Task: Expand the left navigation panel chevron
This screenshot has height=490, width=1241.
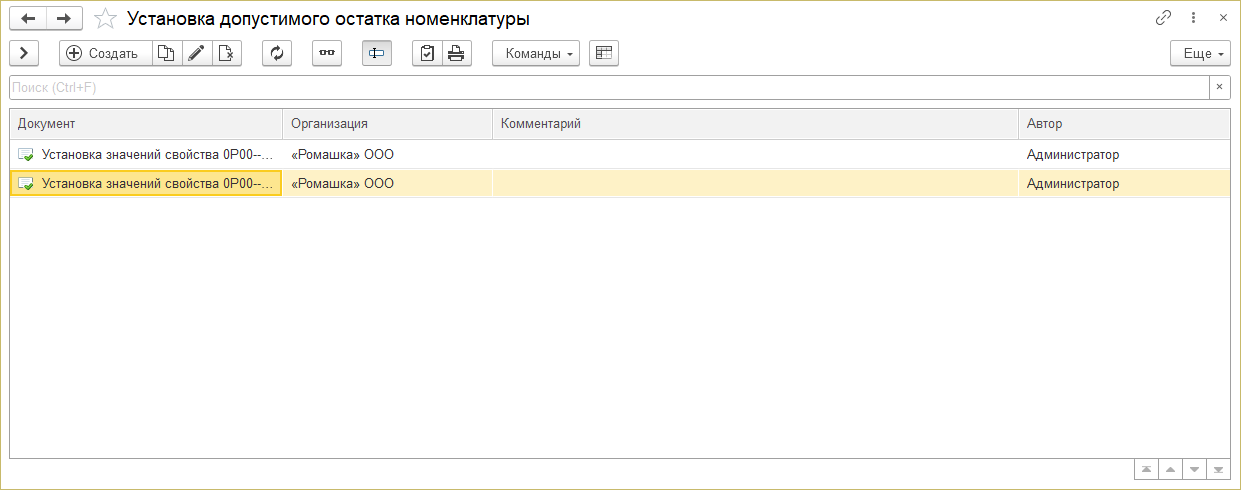Action: (x=24, y=54)
